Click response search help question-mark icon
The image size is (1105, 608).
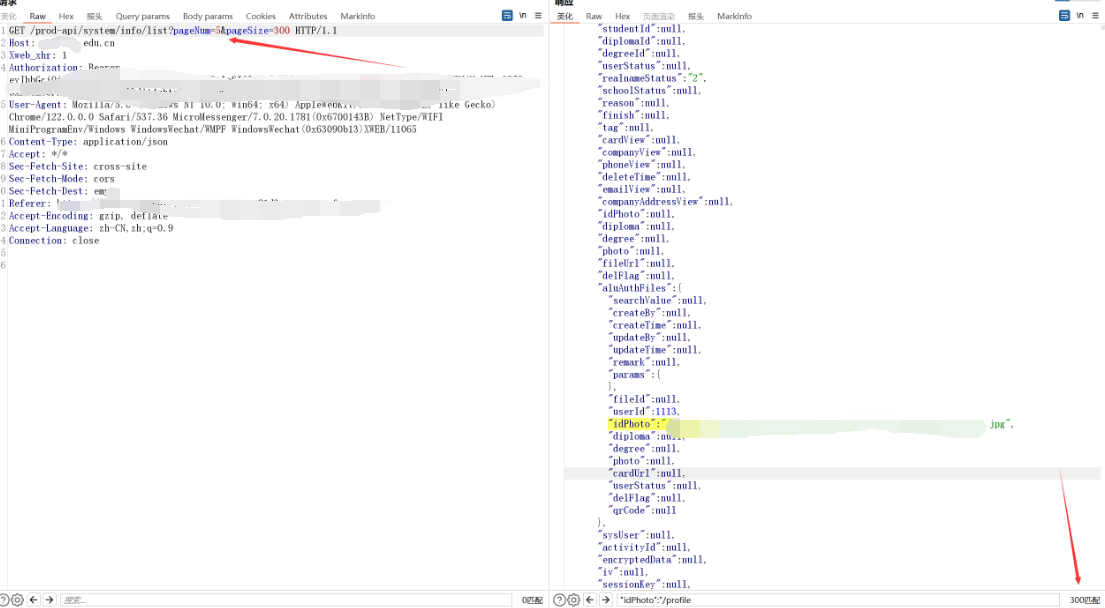coord(560,600)
